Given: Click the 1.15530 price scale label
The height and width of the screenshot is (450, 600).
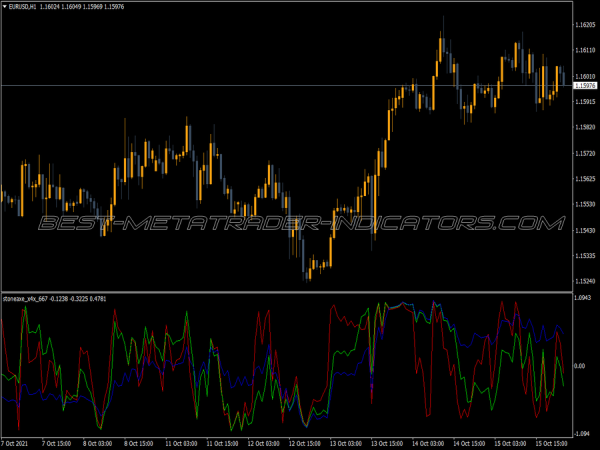Looking at the screenshot, I should click(585, 205).
